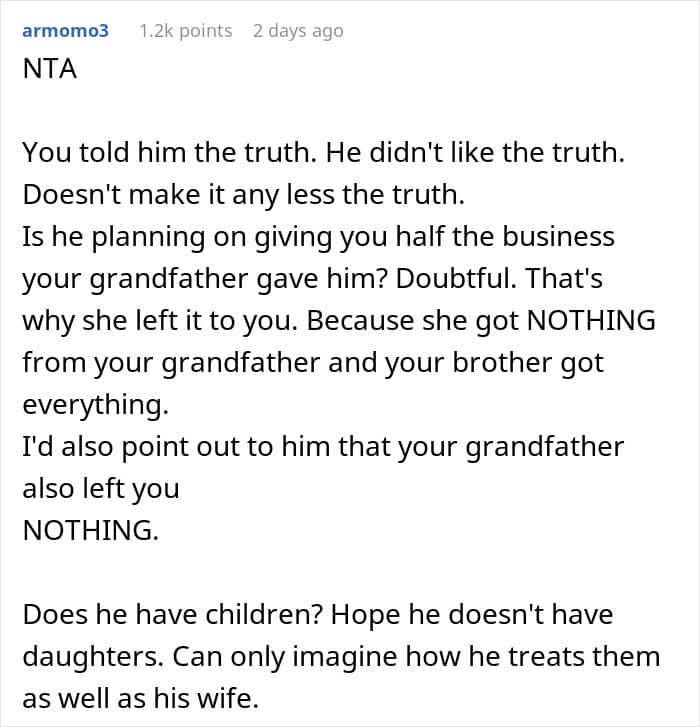Click the line starting 'from your grandfather and your brother'

pyautogui.click(x=313, y=362)
